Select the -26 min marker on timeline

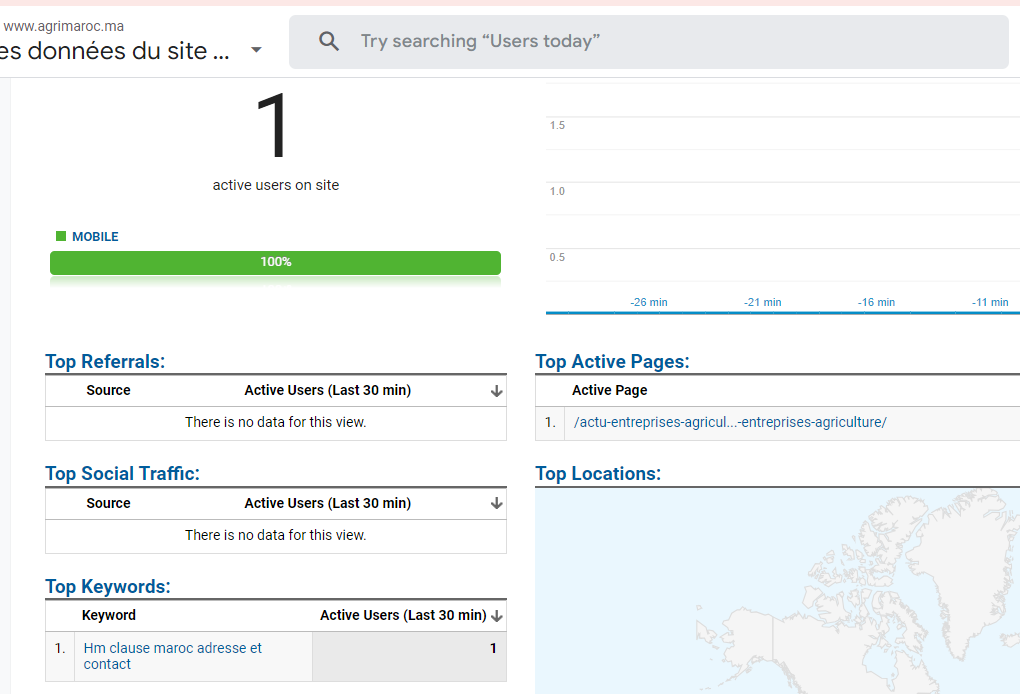[649, 302]
